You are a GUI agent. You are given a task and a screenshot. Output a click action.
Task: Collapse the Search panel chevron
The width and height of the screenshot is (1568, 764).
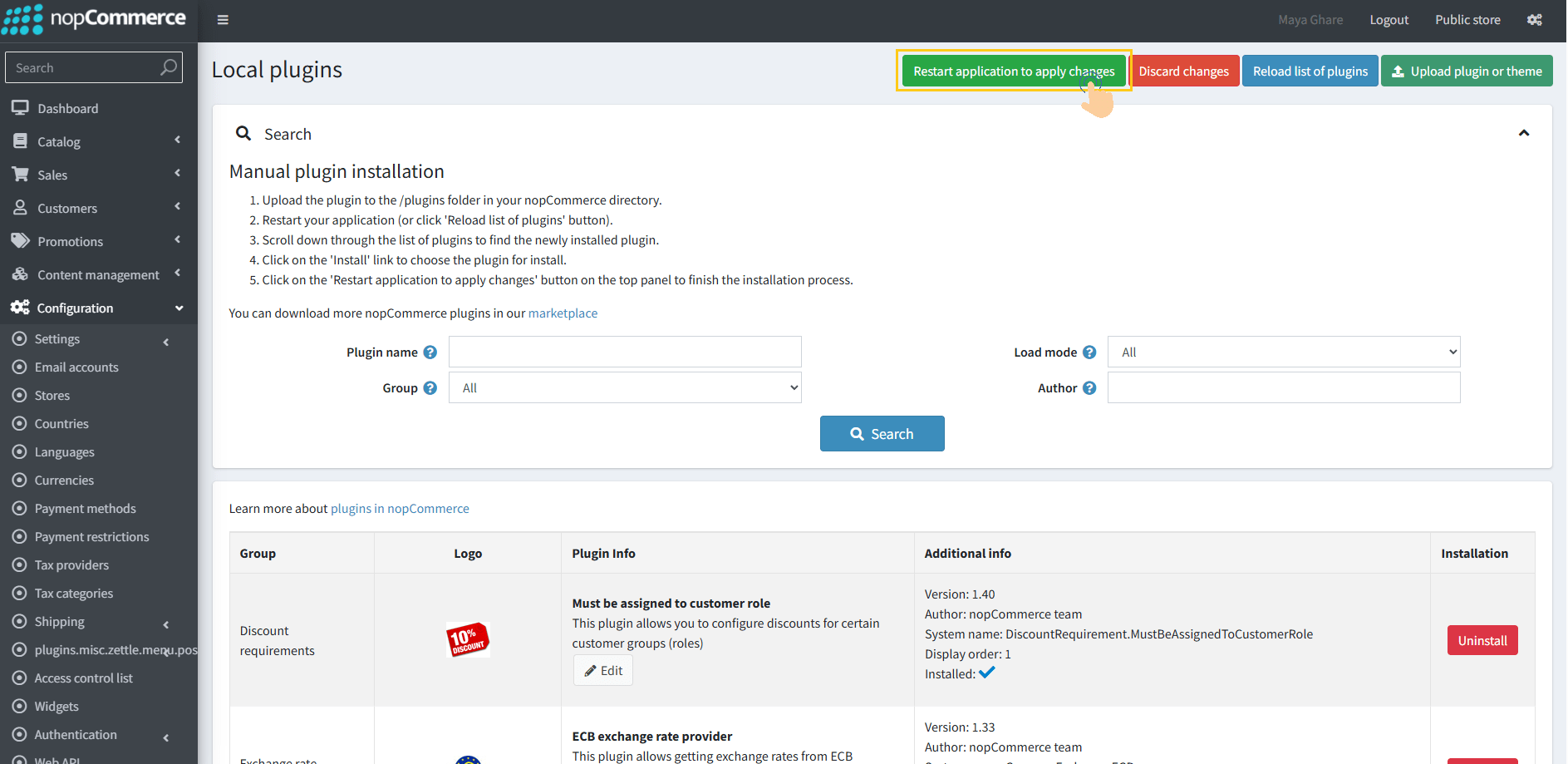[x=1523, y=134]
